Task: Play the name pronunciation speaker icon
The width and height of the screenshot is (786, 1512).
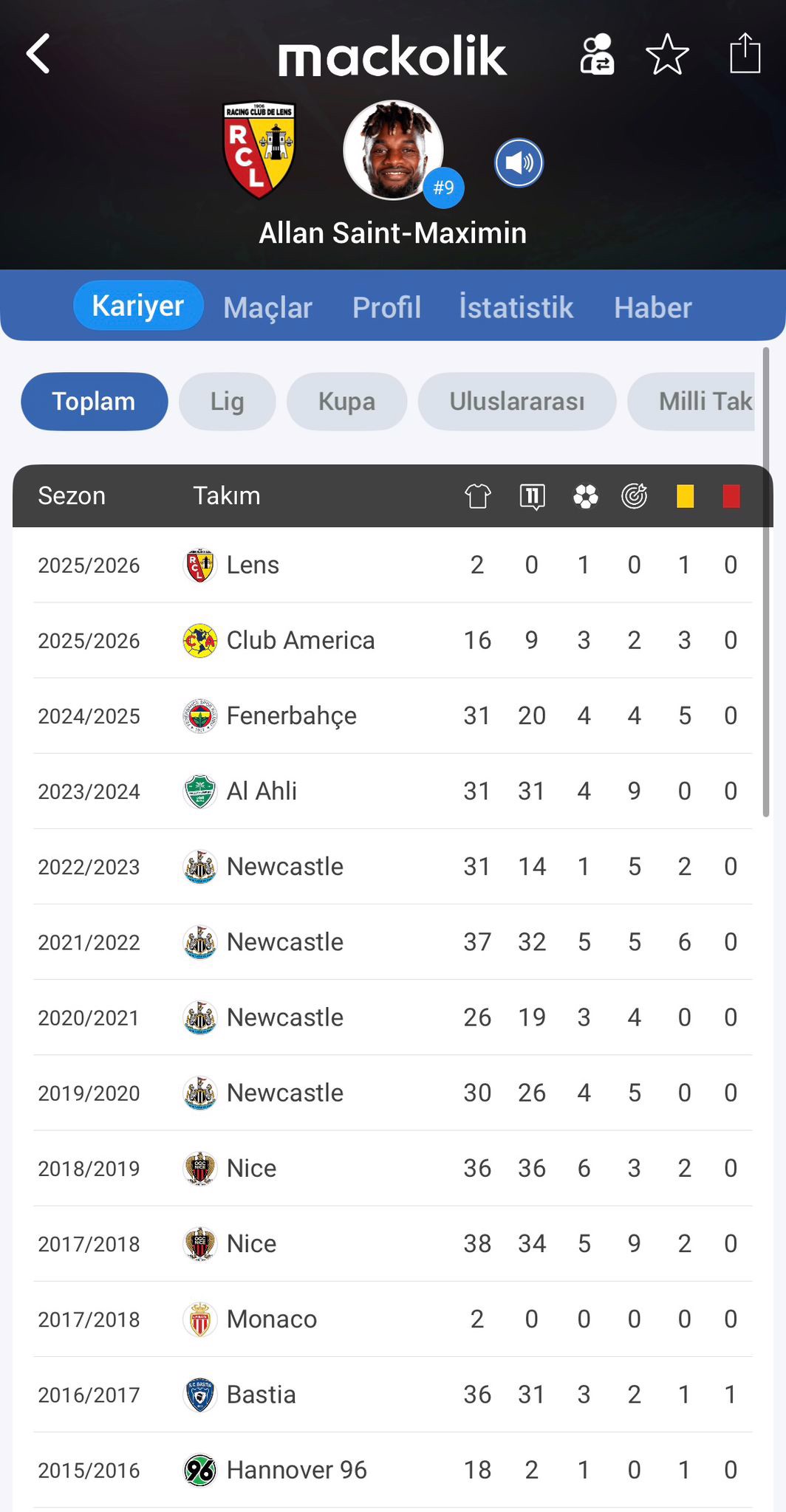Action: point(519,163)
